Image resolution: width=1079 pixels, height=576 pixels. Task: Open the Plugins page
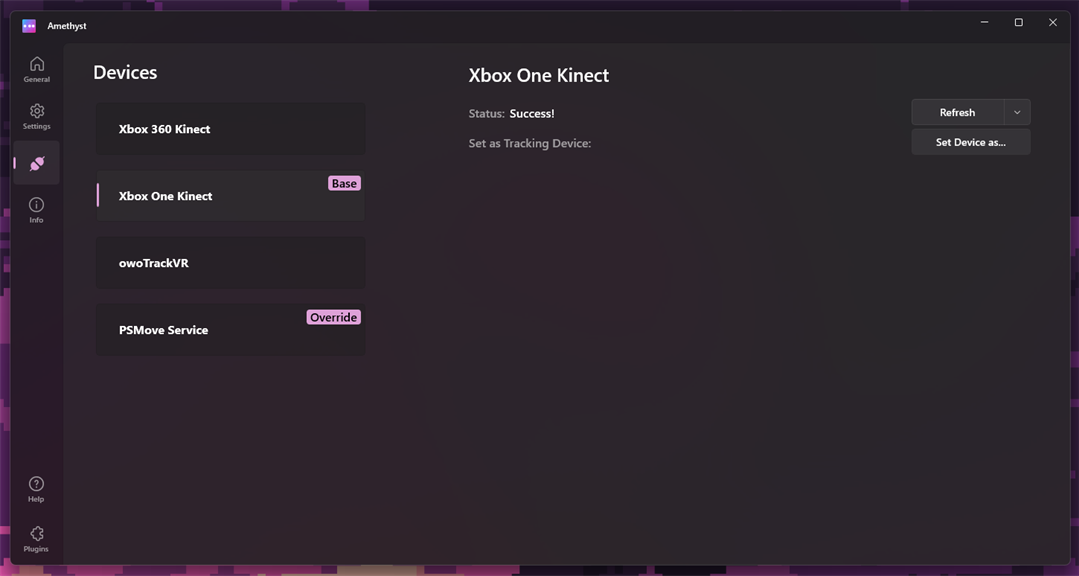(36, 539)
